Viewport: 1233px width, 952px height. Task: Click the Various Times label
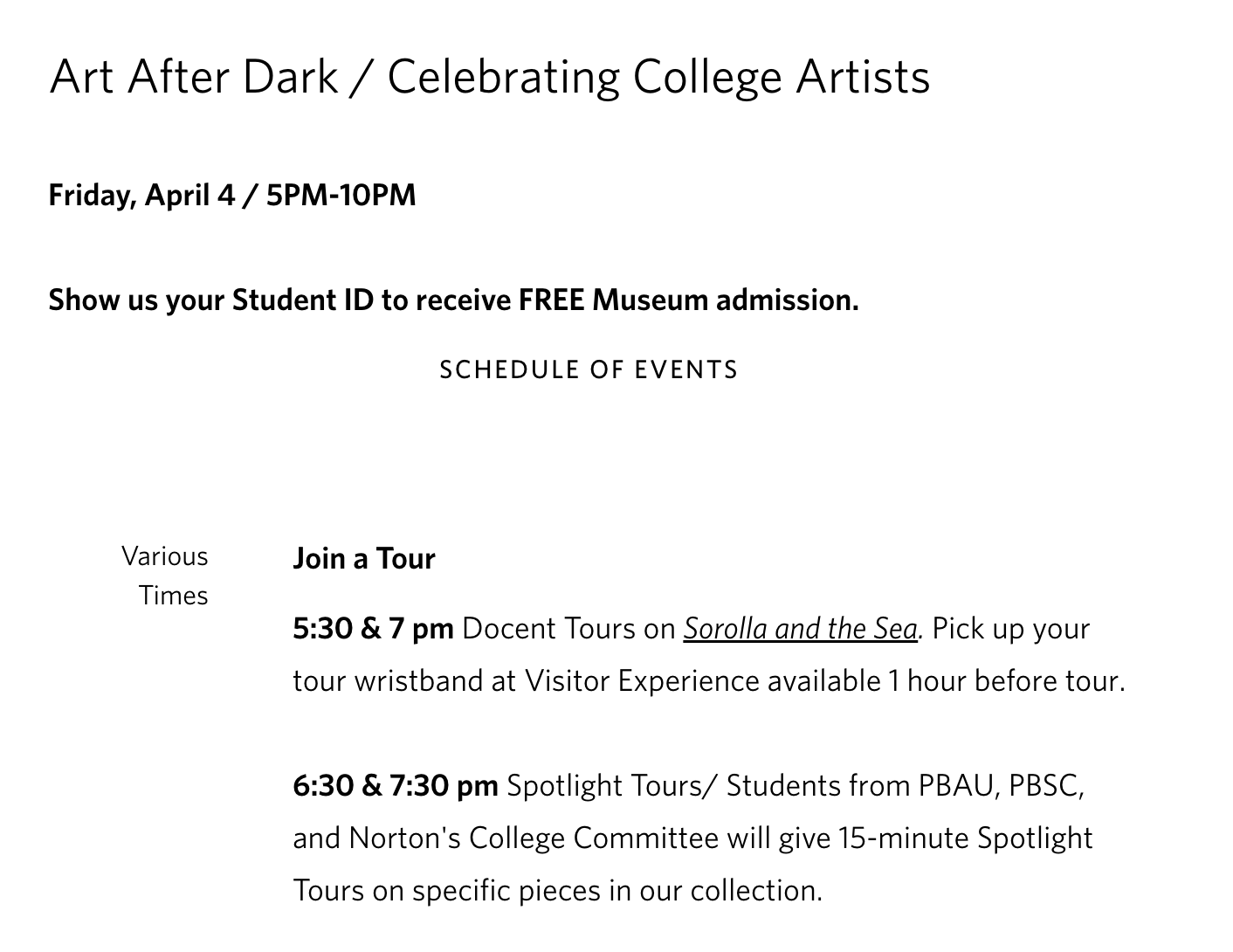[166, 576]
